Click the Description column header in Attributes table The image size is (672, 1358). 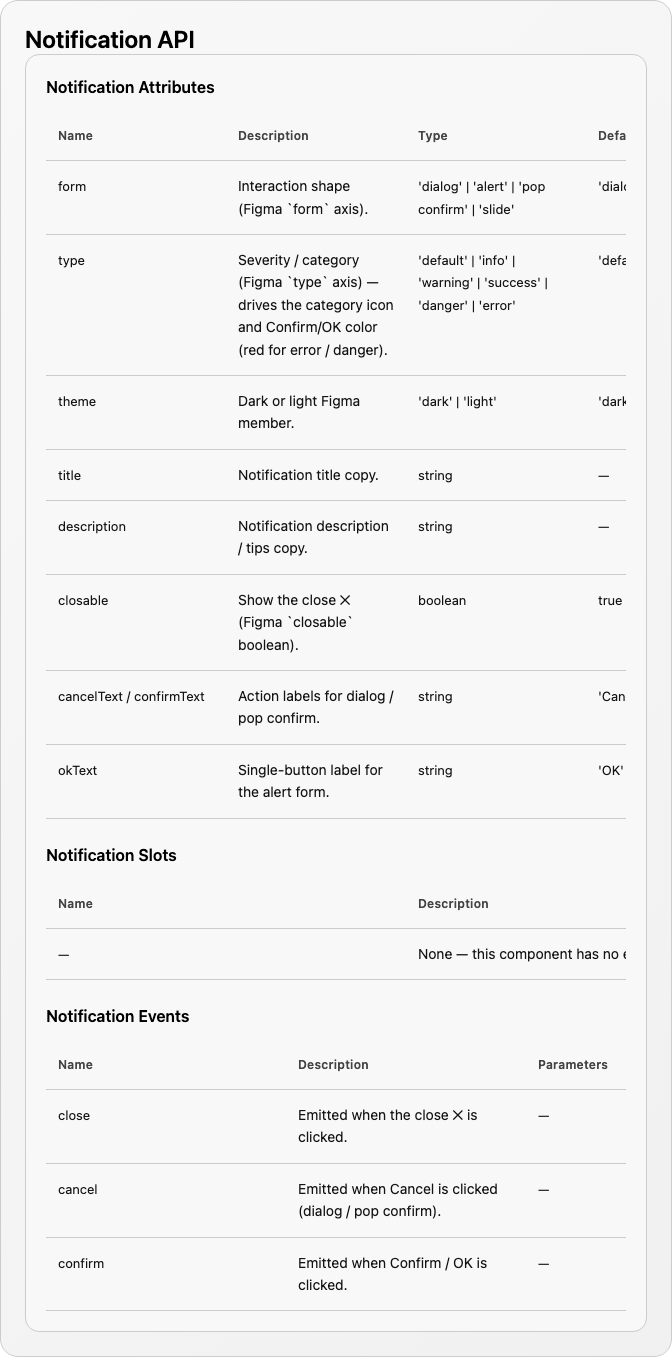273,136
